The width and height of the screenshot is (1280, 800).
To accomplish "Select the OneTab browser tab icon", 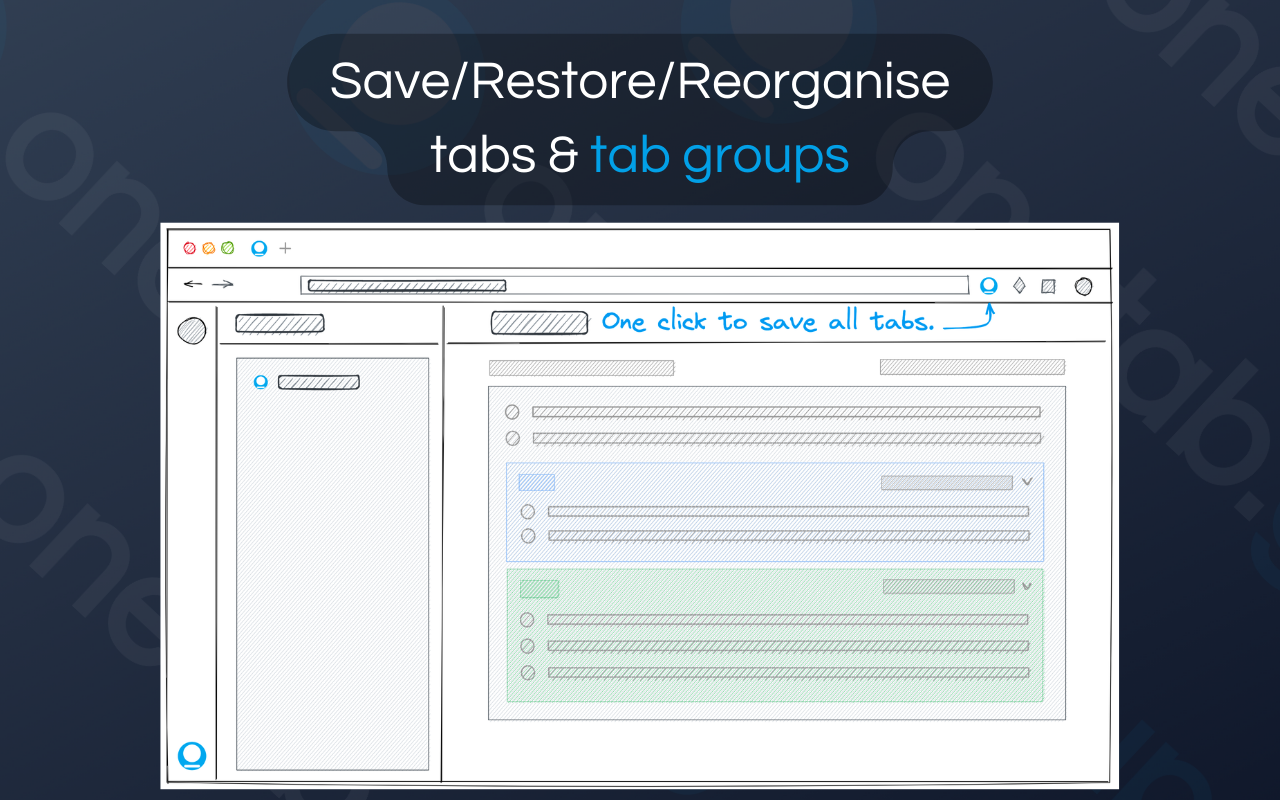I will (259, 248).
